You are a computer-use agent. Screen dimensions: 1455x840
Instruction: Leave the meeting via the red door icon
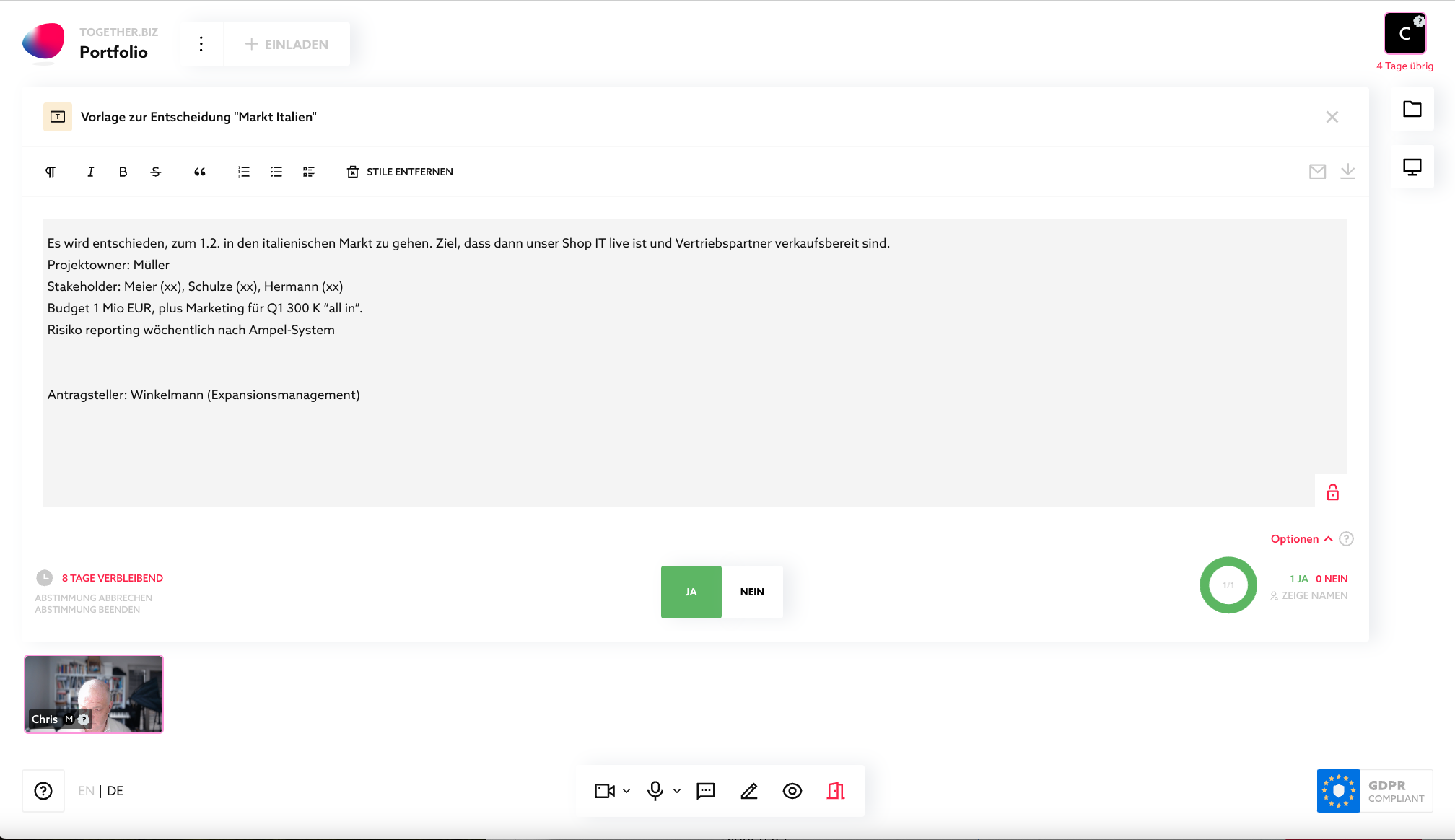click(x=835, y=791)
